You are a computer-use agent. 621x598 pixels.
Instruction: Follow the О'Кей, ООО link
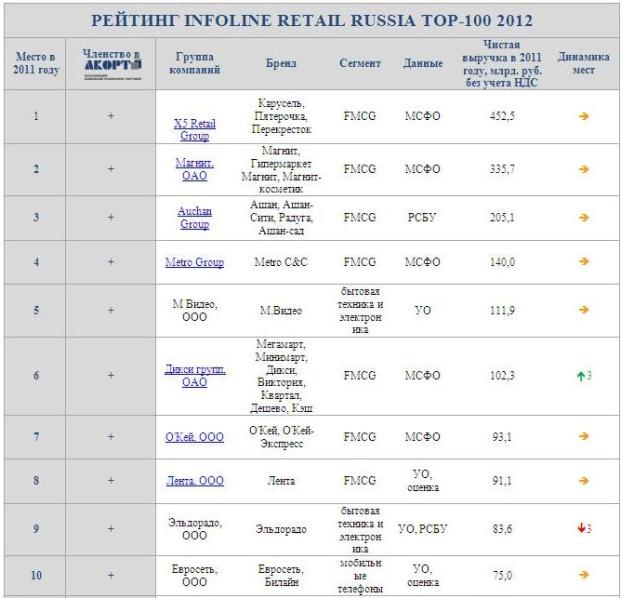pyautogui.click(x=194, y=437)
